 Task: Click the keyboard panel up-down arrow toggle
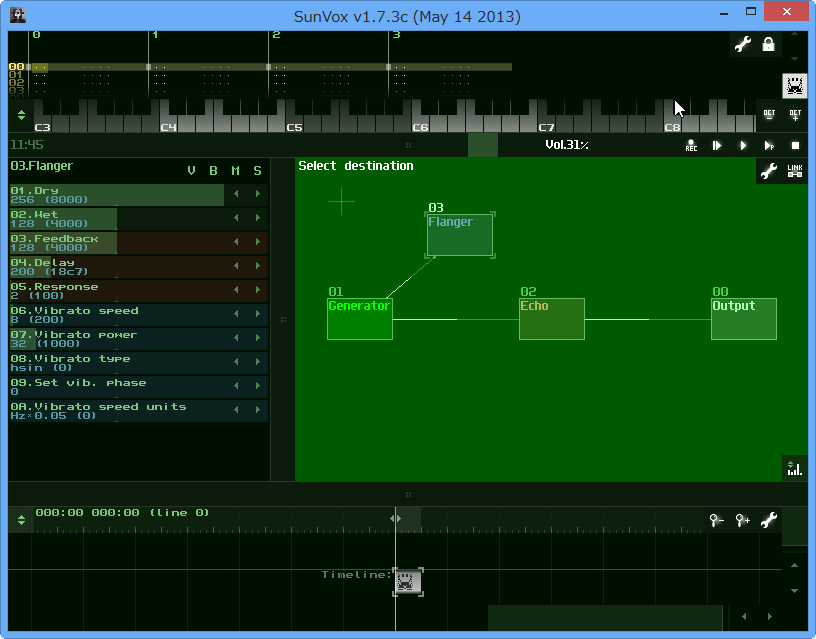click(21, 115)
